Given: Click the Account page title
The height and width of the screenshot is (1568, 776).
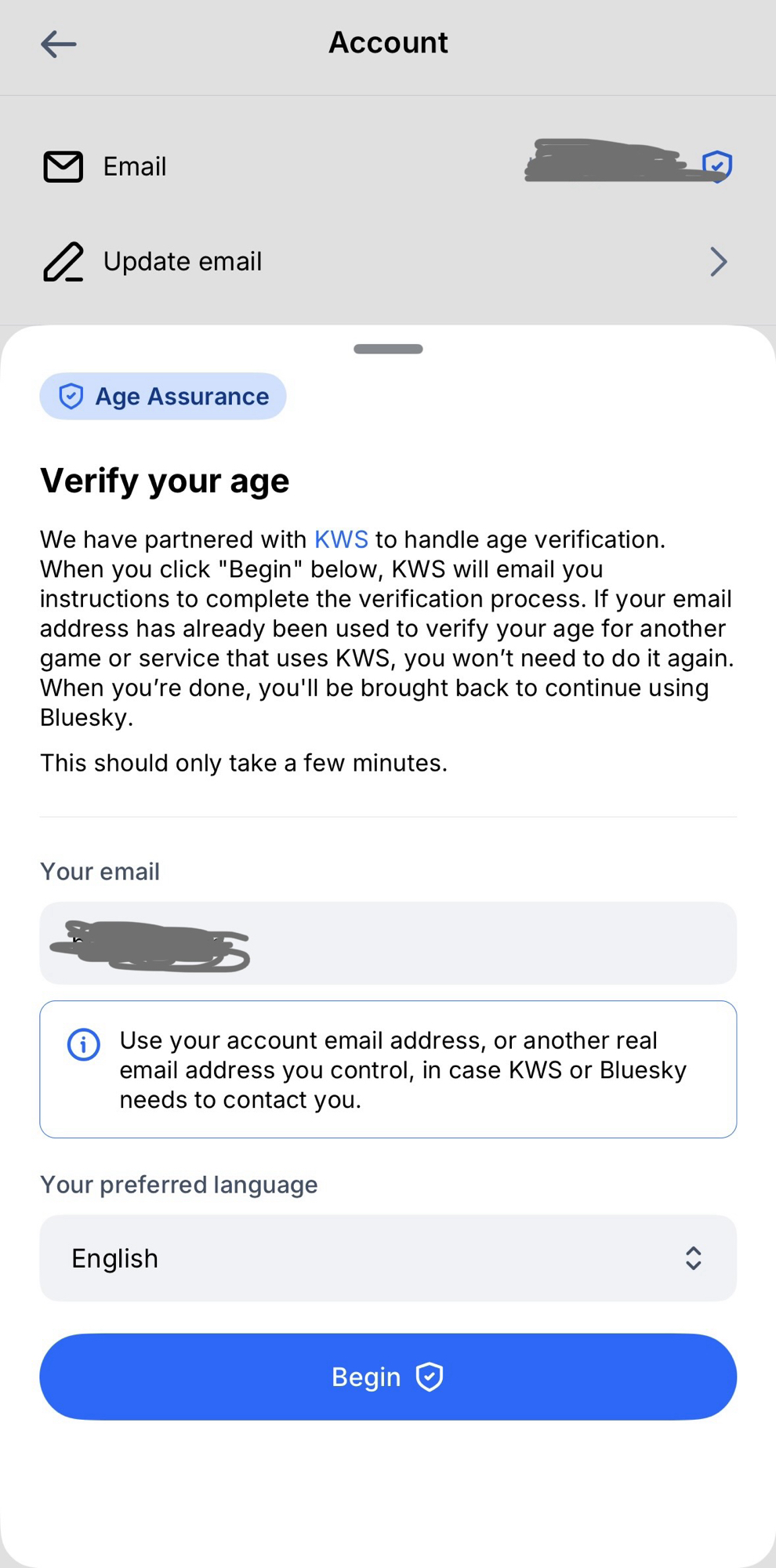Looking at the screenshot, I should pyautogui.click(x=388, y=42).
